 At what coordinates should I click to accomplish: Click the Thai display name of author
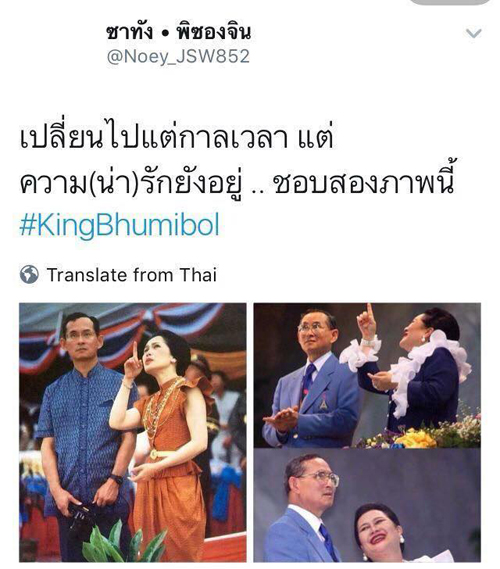click(x=178, y=32)
